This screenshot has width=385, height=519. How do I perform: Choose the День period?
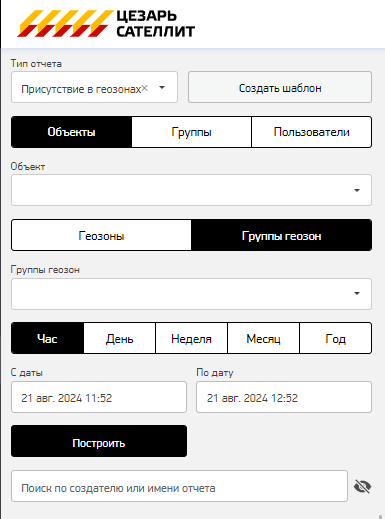click(x=119, y=339)
